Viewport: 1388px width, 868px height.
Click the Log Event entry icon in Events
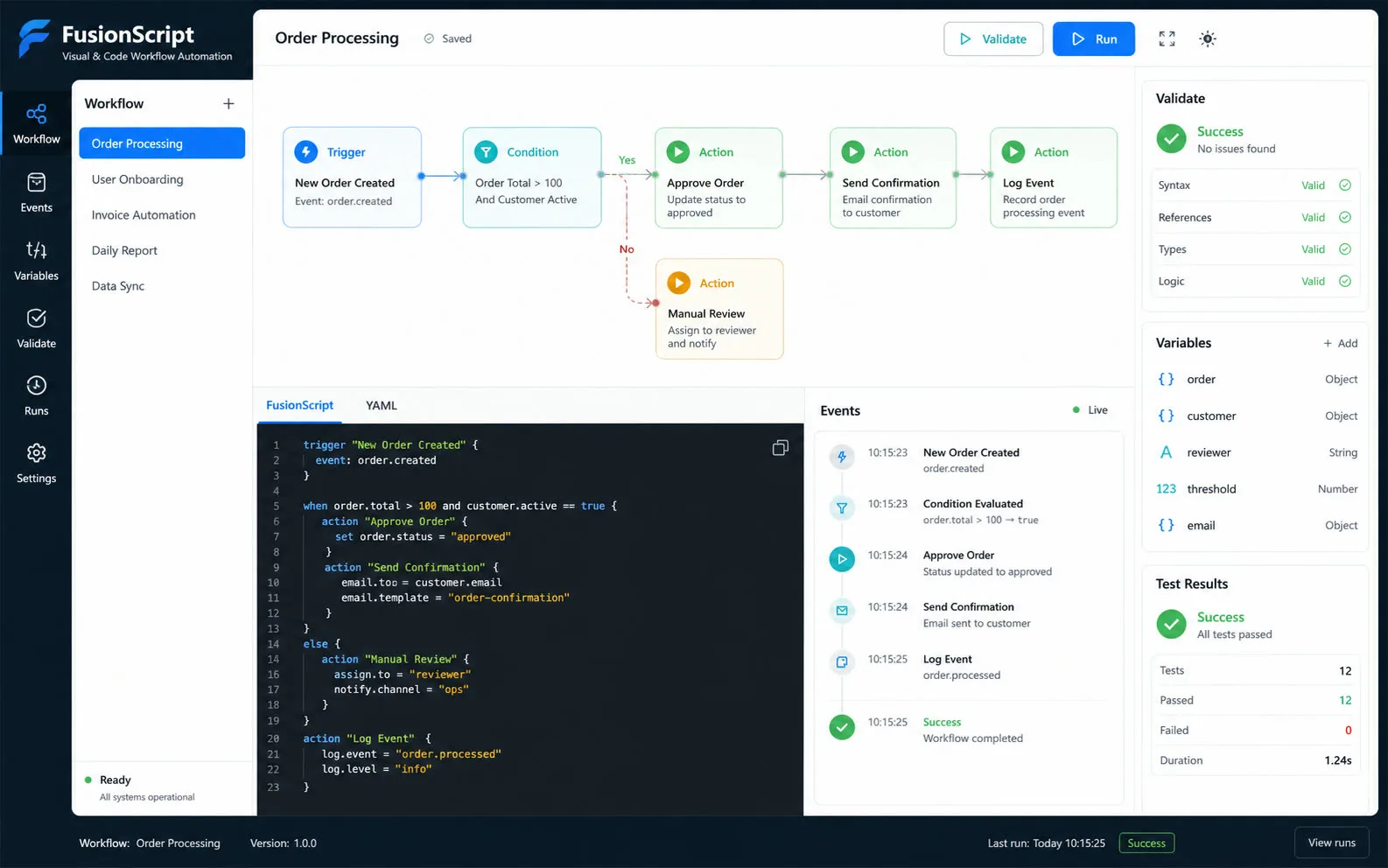click(842, 662)
